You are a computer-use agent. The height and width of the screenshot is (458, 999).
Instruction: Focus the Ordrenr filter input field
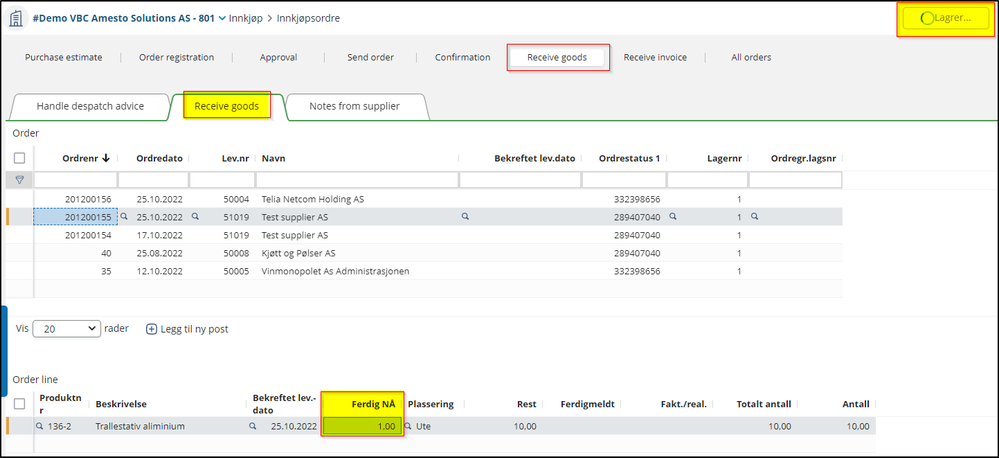tap(76, 180)
